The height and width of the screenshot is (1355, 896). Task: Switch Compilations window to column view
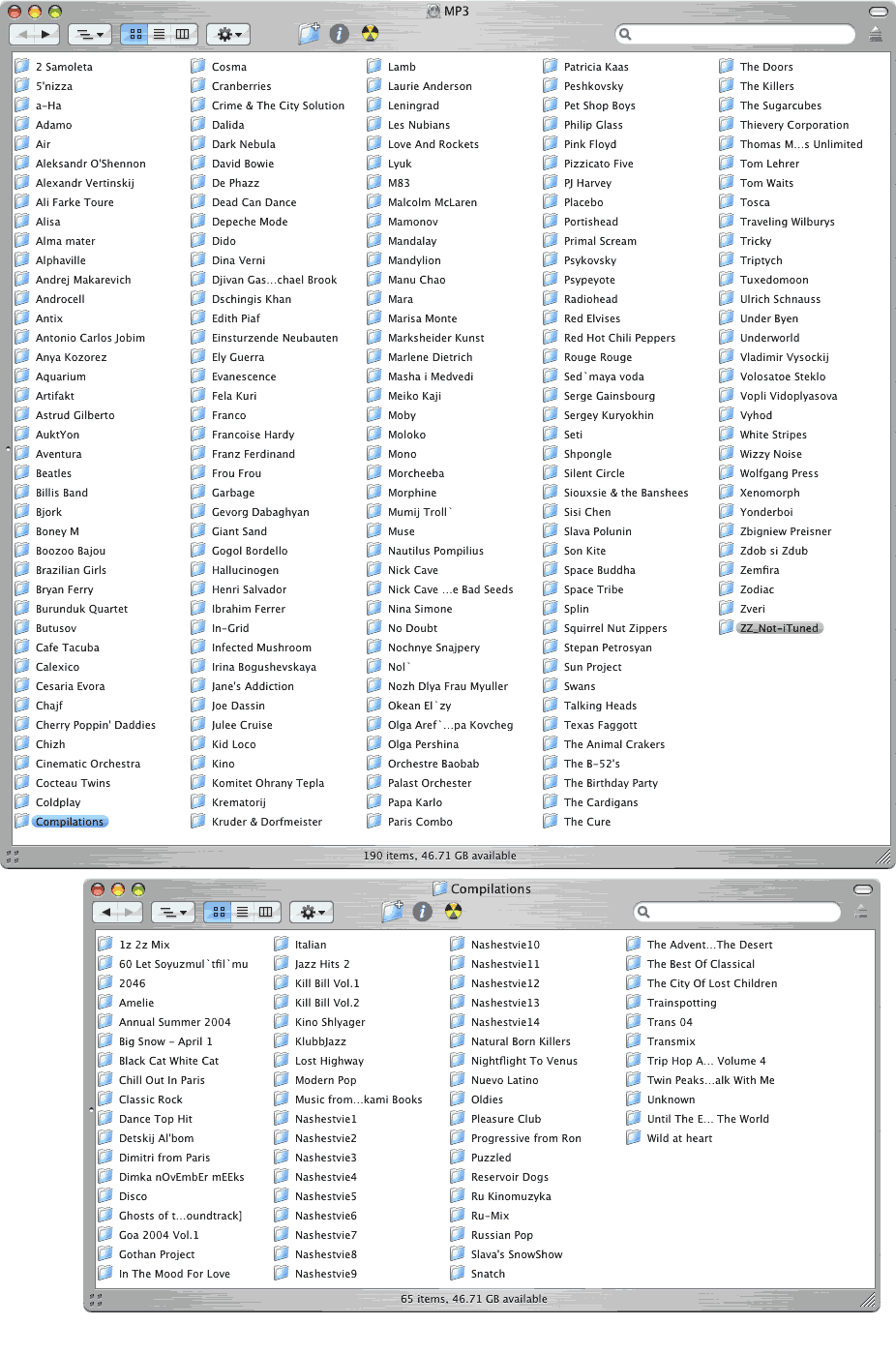(266, 912)
